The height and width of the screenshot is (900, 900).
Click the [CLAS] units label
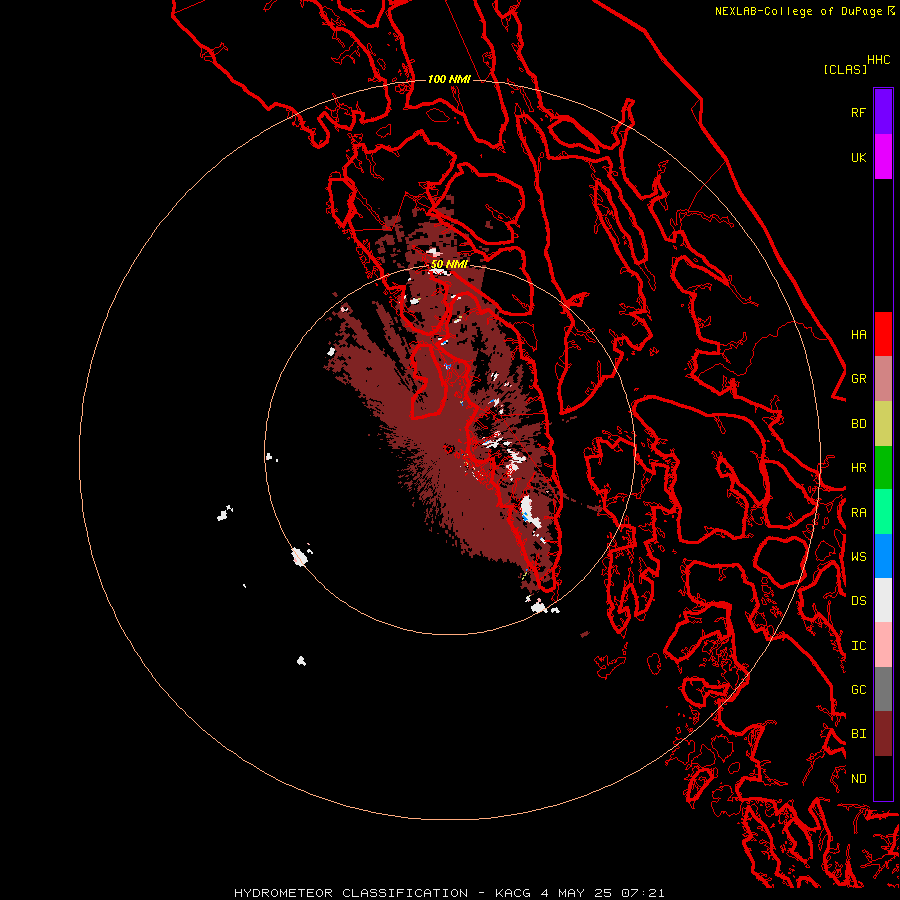845,70
